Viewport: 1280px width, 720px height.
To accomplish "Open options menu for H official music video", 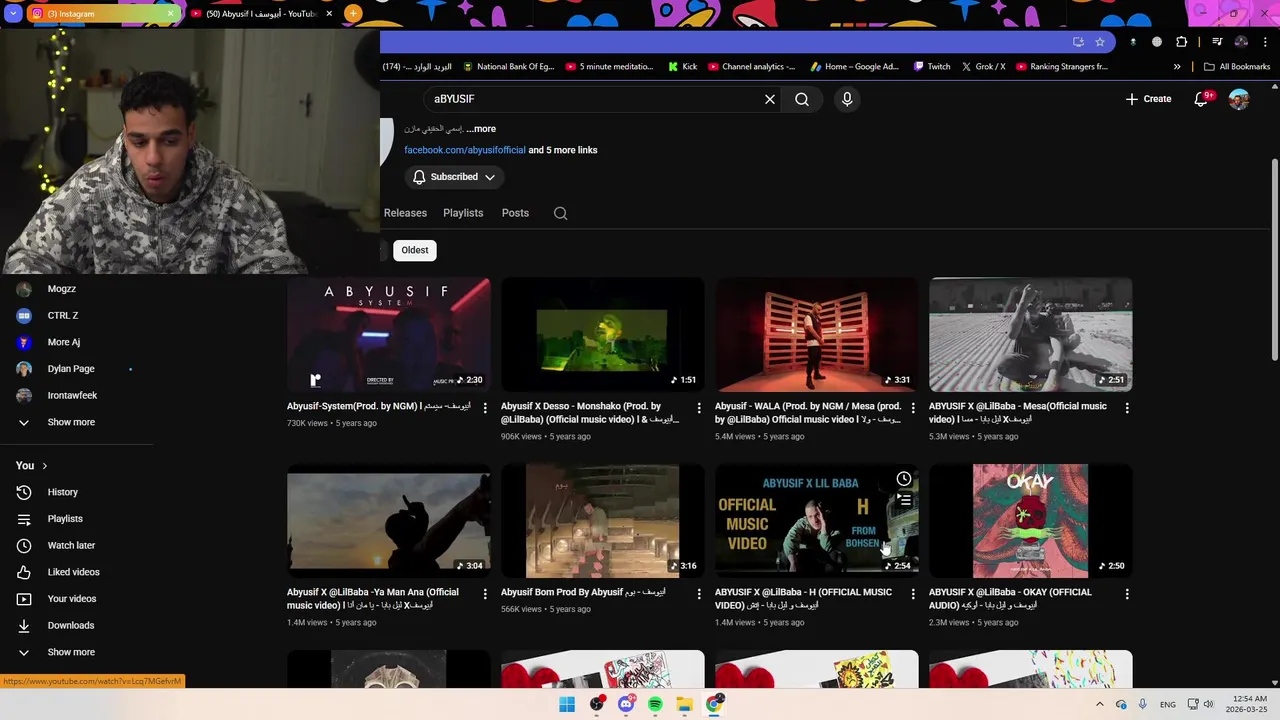I will pyautogui.click(x=913, y=594).
